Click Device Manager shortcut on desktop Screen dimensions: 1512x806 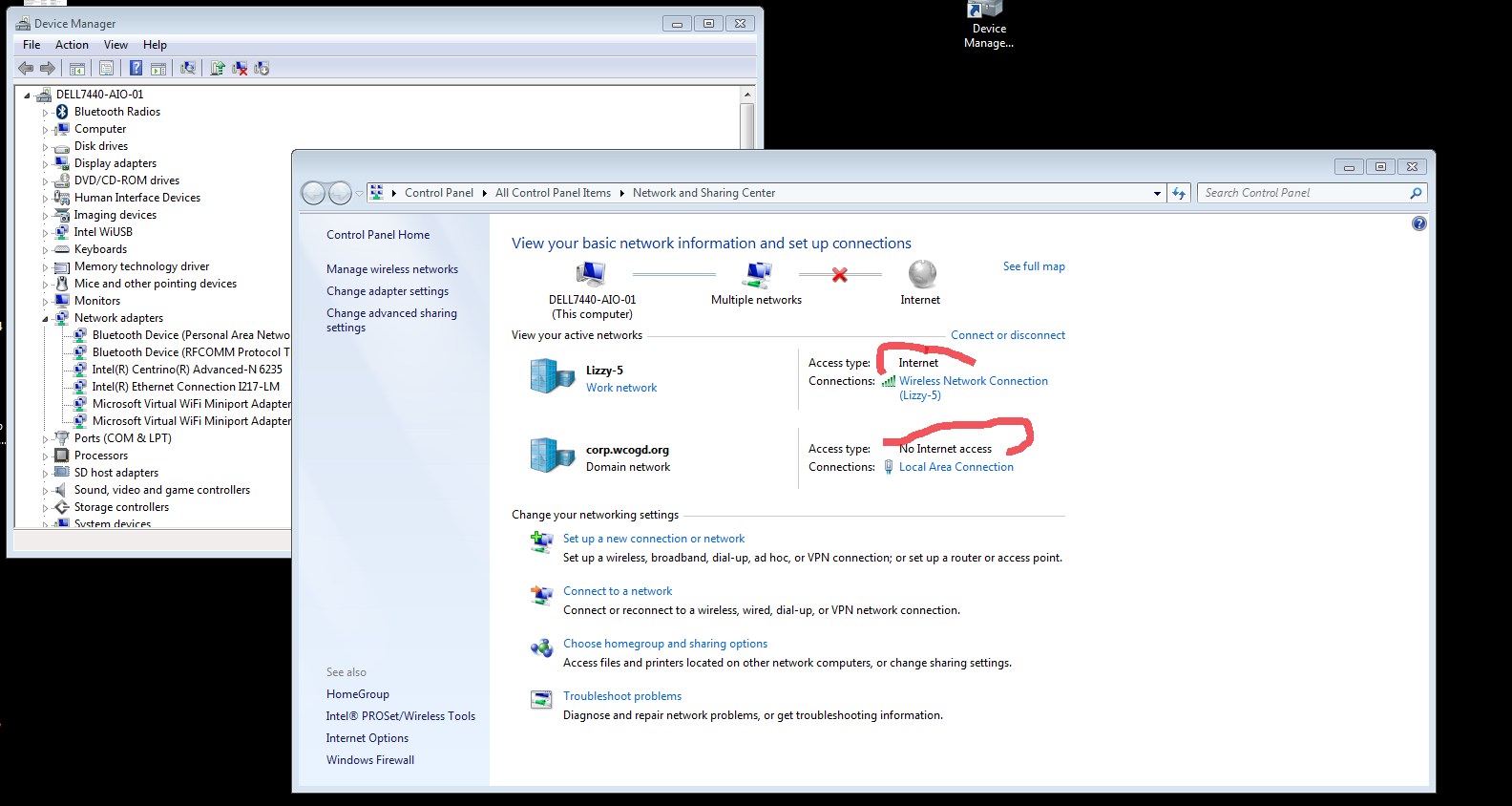(988, 26)
